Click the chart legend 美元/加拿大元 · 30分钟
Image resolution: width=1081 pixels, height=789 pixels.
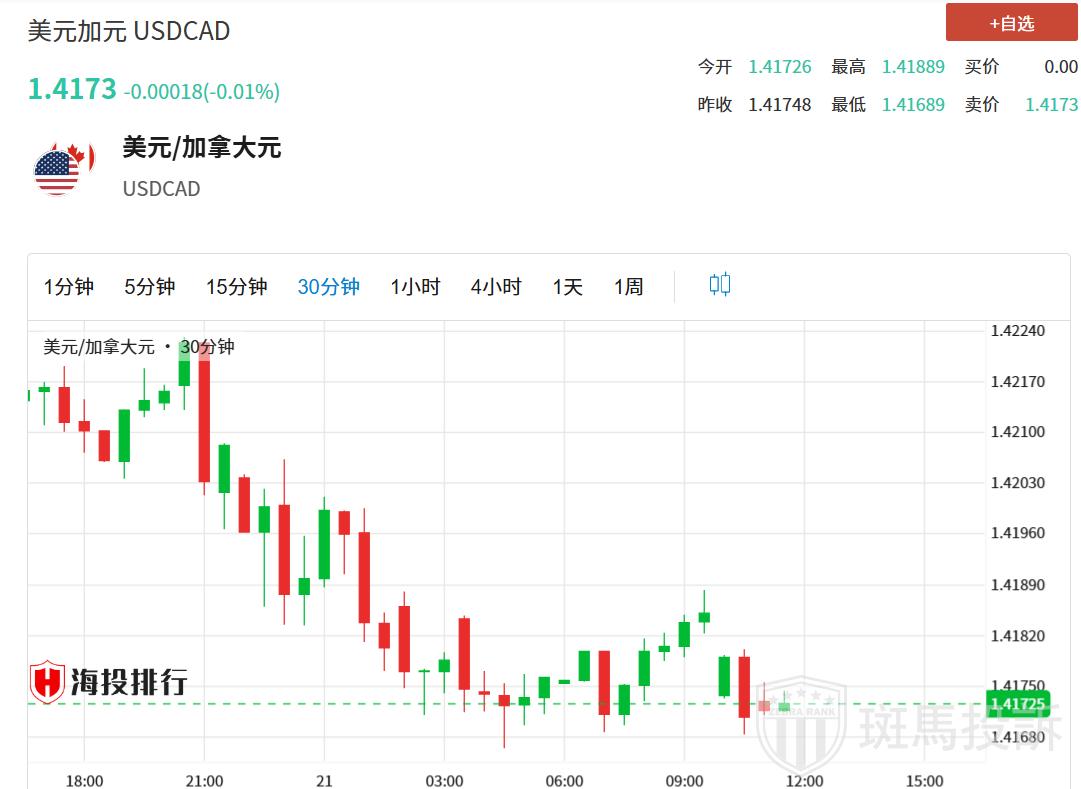click(x=139, y=347)
